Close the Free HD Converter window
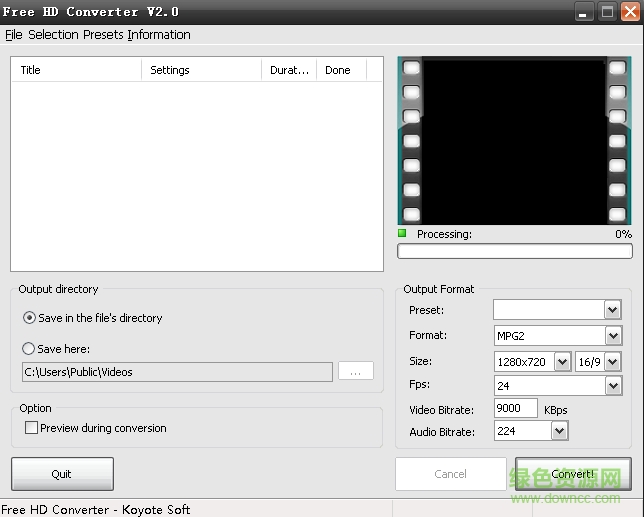644x517 pixels. click(630, 11)
